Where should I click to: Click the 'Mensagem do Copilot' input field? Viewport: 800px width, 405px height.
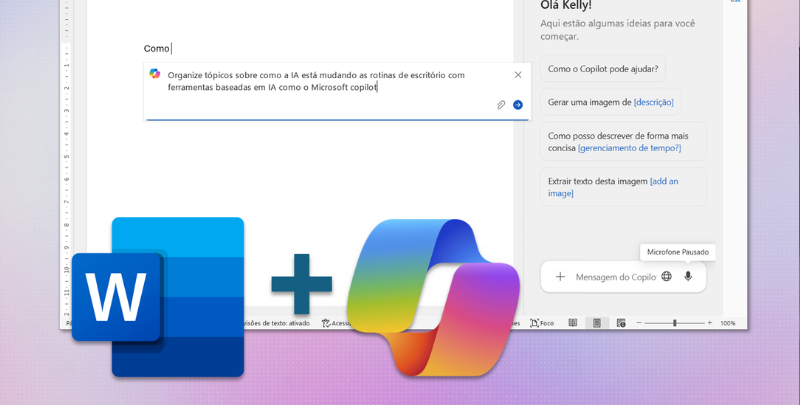[x=616, y=277]
